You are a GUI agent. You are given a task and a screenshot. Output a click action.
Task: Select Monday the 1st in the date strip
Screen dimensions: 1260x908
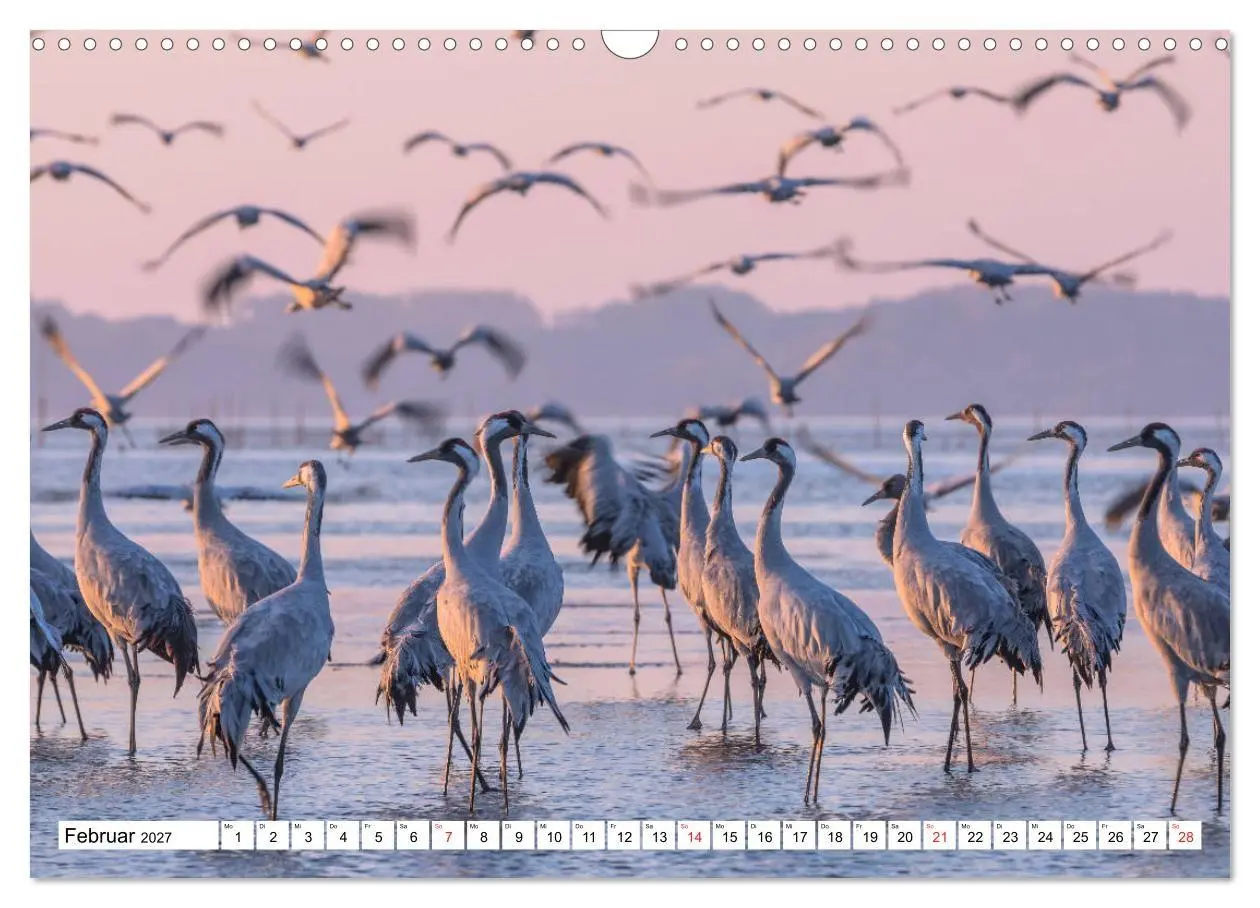coord(237,836)
